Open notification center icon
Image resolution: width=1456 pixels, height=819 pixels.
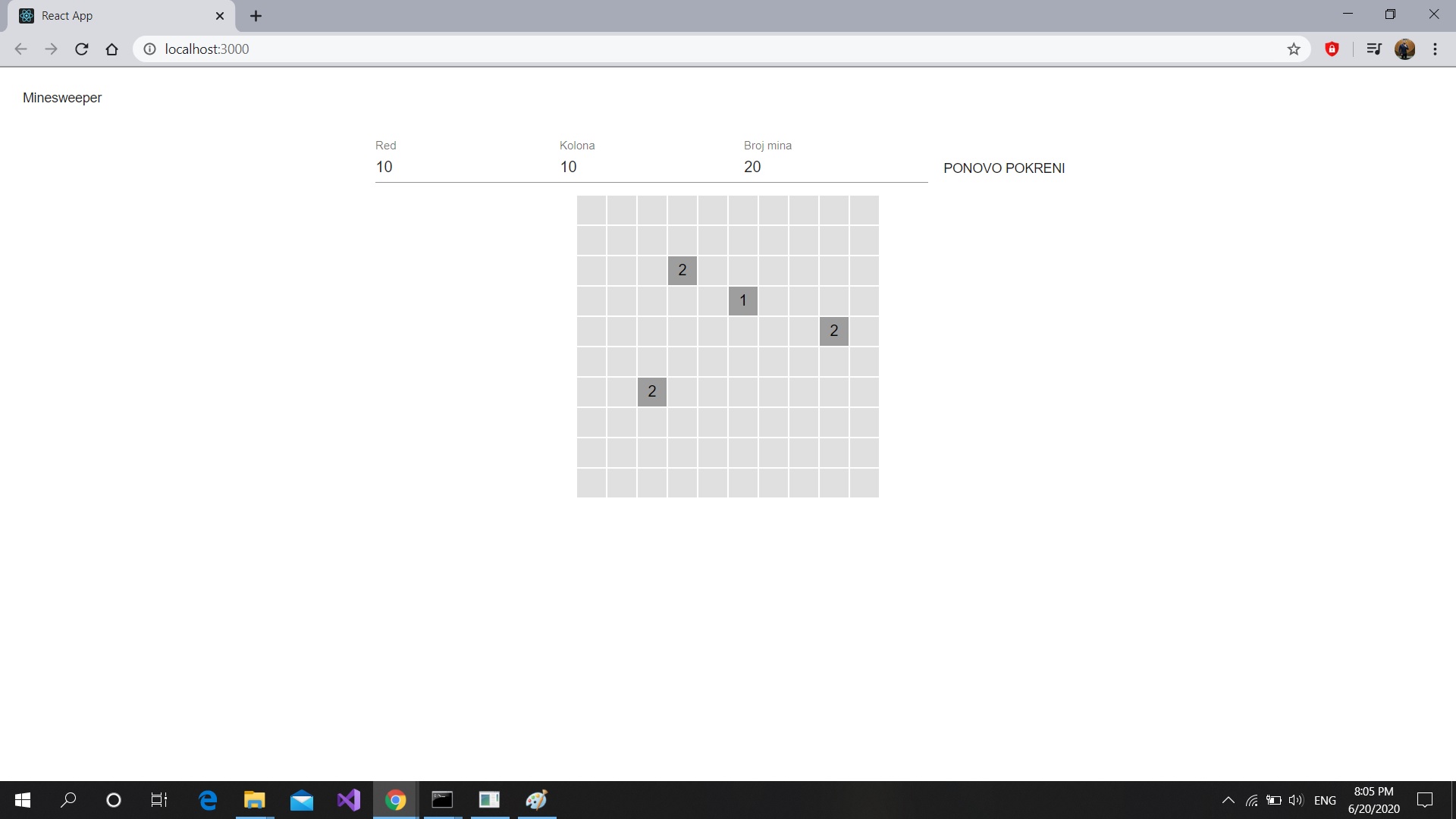(1425, 800)
